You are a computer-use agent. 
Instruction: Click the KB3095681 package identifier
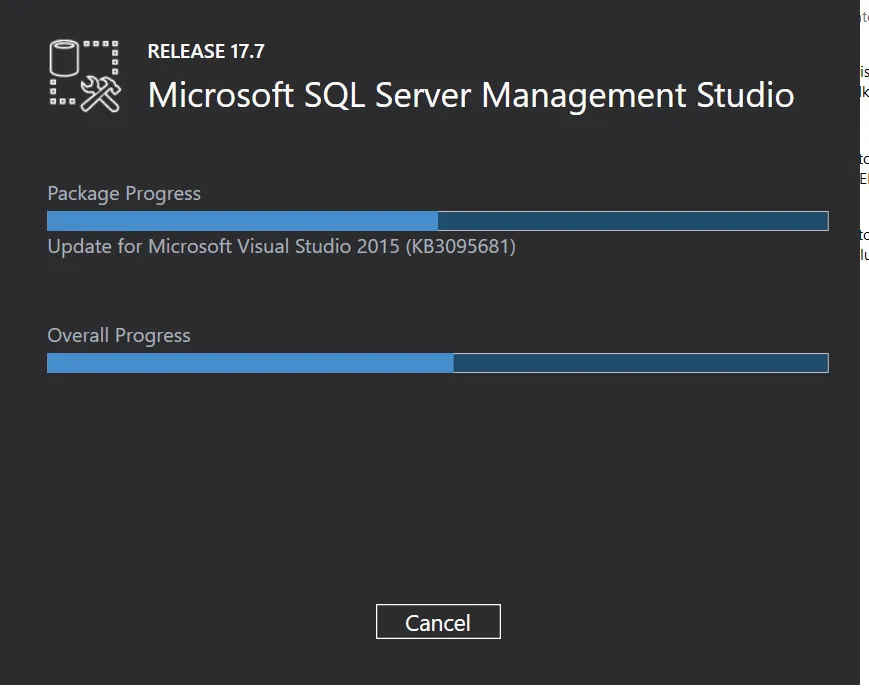coord(461,246)
